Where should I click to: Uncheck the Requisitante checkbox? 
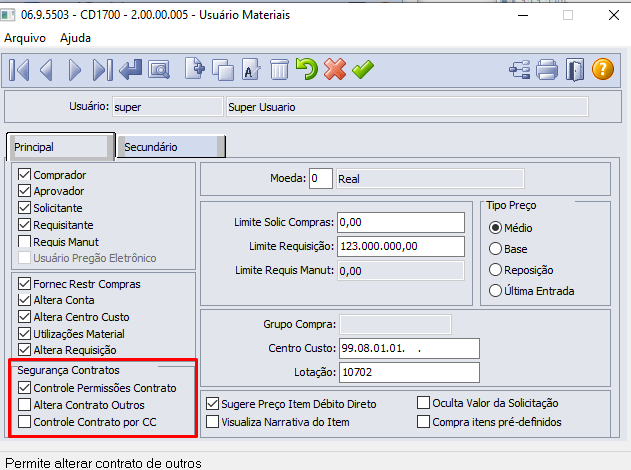[25, 225]
